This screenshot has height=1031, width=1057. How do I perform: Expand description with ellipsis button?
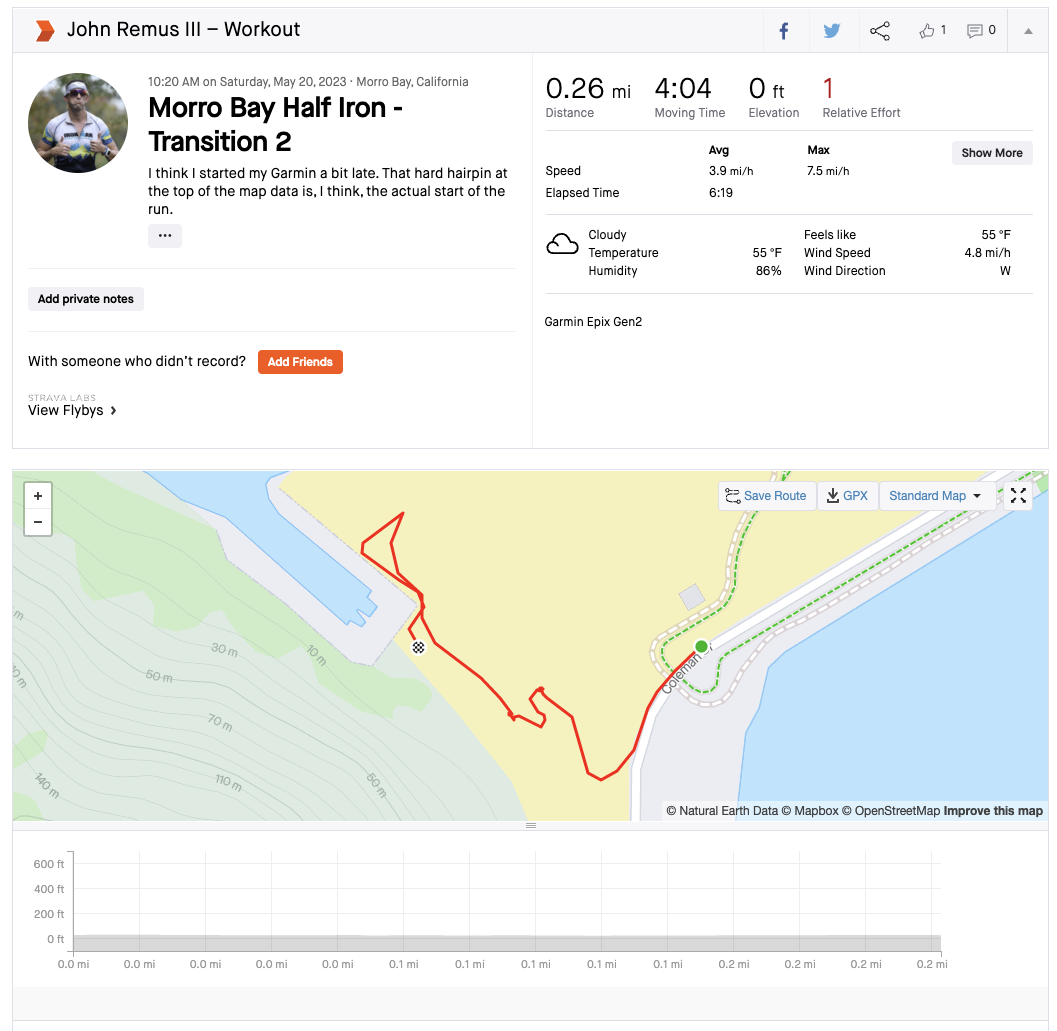point(165,236)
